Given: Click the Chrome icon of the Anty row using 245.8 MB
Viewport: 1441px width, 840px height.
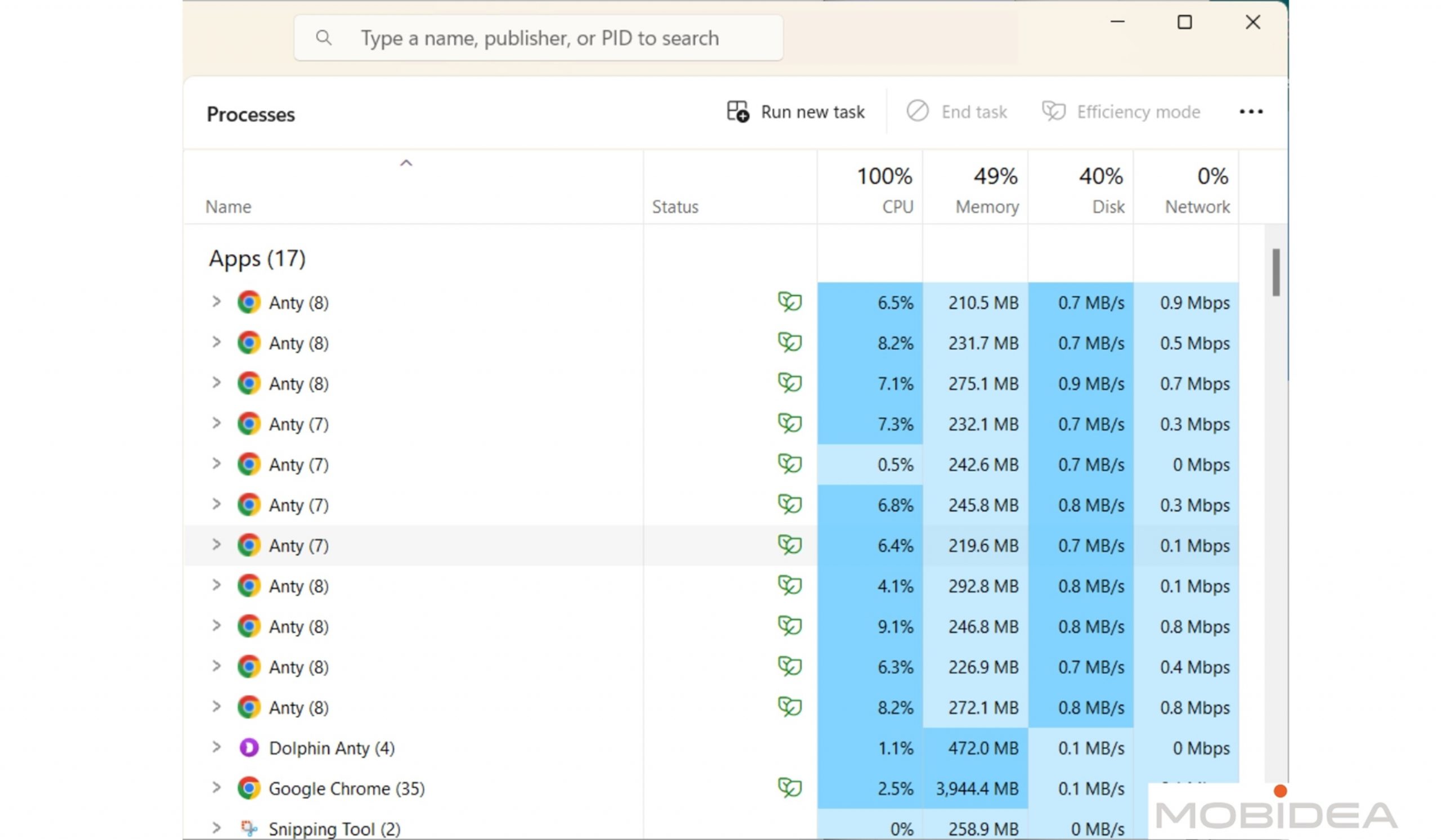Looking at the screenshot, I should click(249, 505).
